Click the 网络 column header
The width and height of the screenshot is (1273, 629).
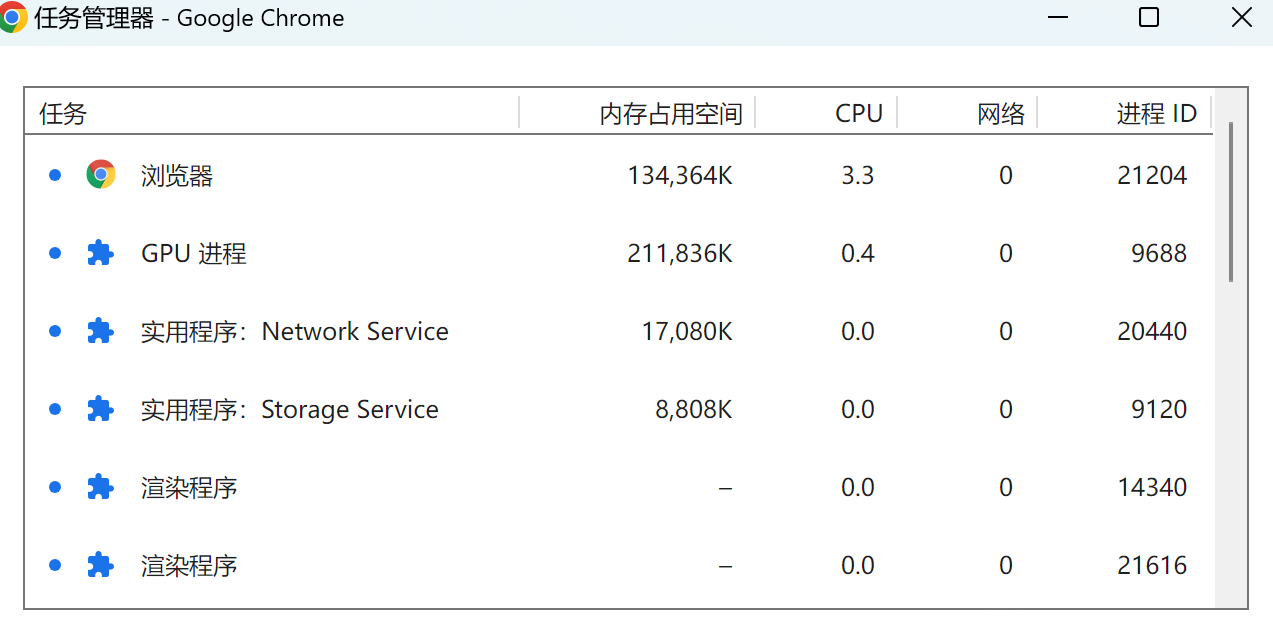point(1000,114)
